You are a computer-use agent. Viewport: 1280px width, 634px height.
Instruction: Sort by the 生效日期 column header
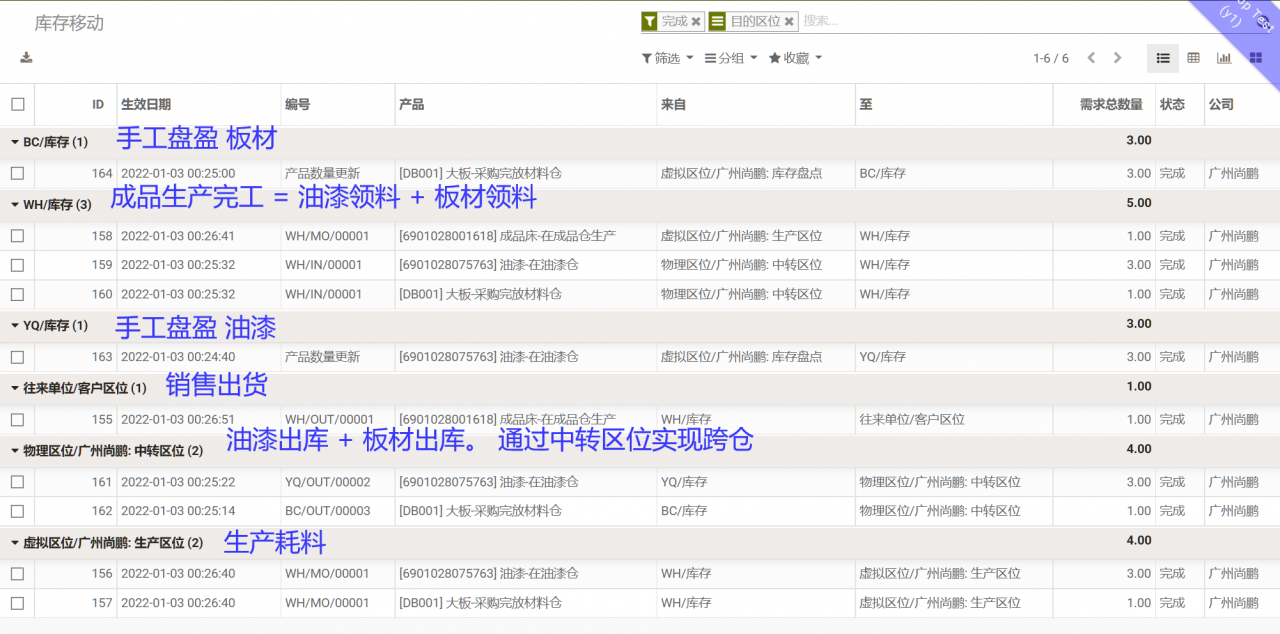pyautogui.click(x=145, y=104)
